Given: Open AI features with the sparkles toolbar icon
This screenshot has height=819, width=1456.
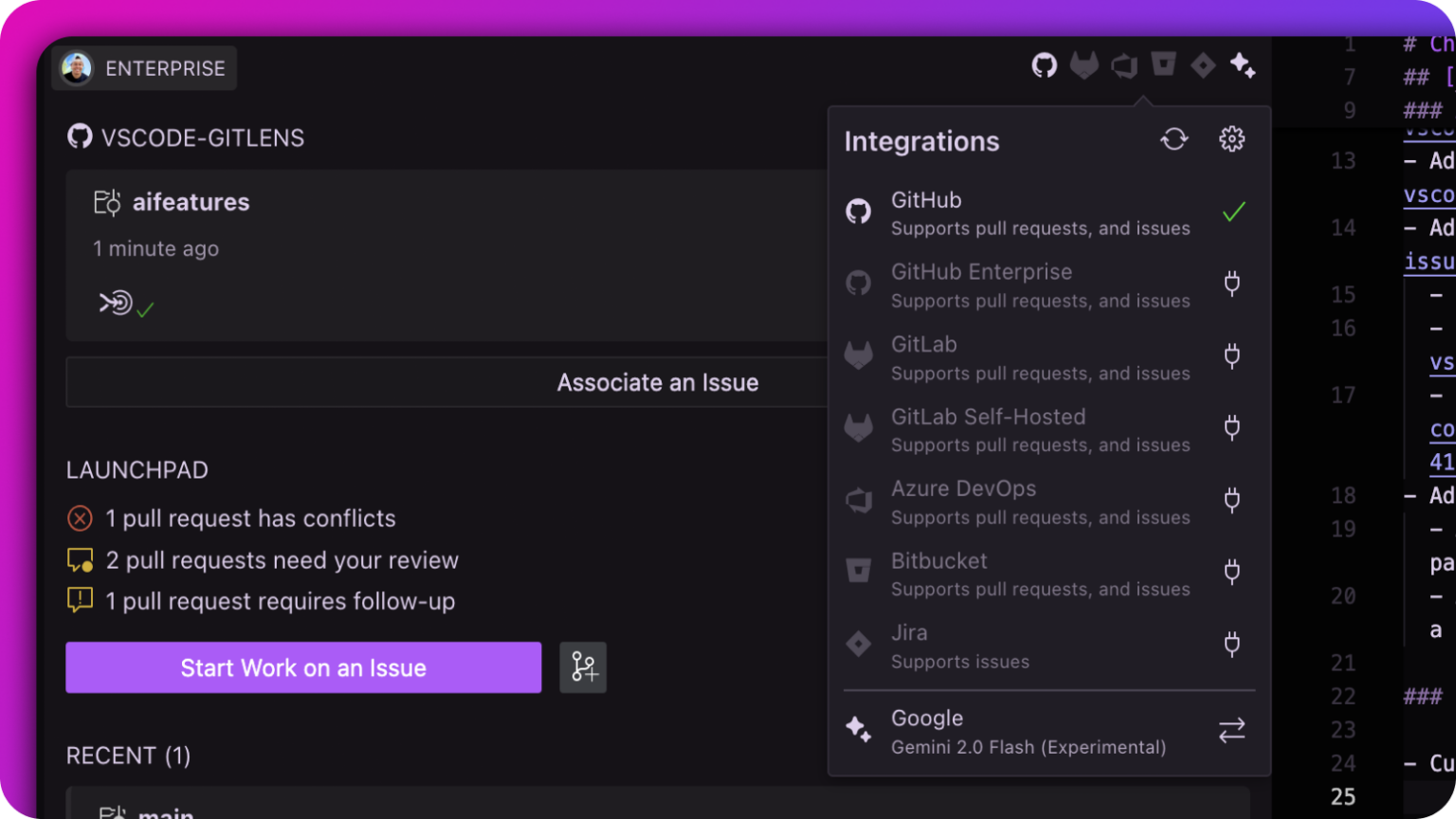Looking at the screenshot, I should 1243,65.
